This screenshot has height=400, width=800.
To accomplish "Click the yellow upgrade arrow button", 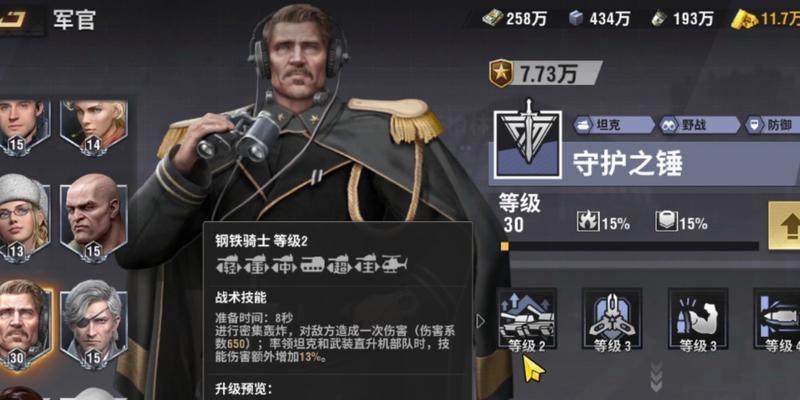I will (786, 225).
